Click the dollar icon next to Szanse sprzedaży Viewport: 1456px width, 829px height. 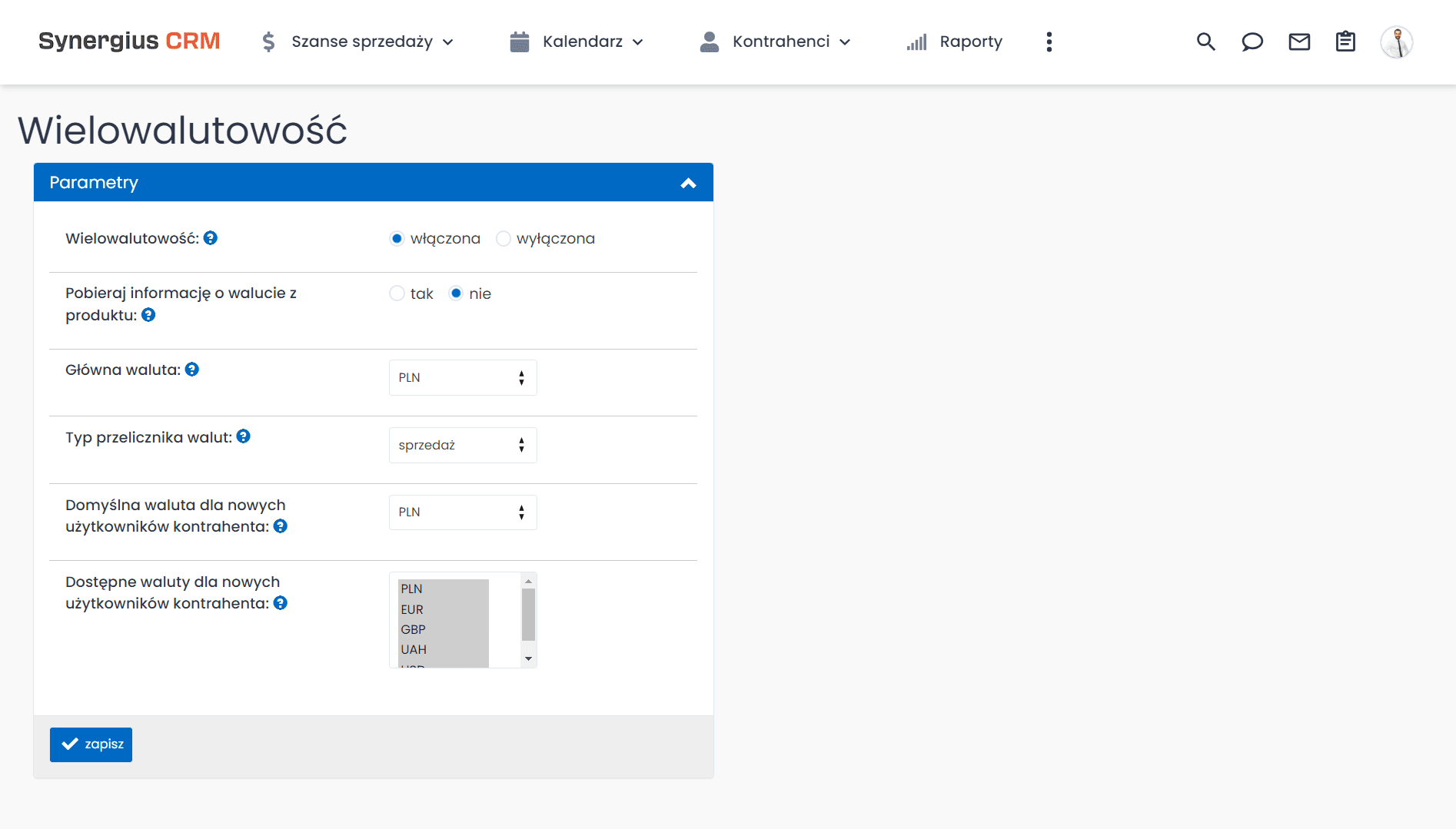pyautogui.click(x=268, y=41)
